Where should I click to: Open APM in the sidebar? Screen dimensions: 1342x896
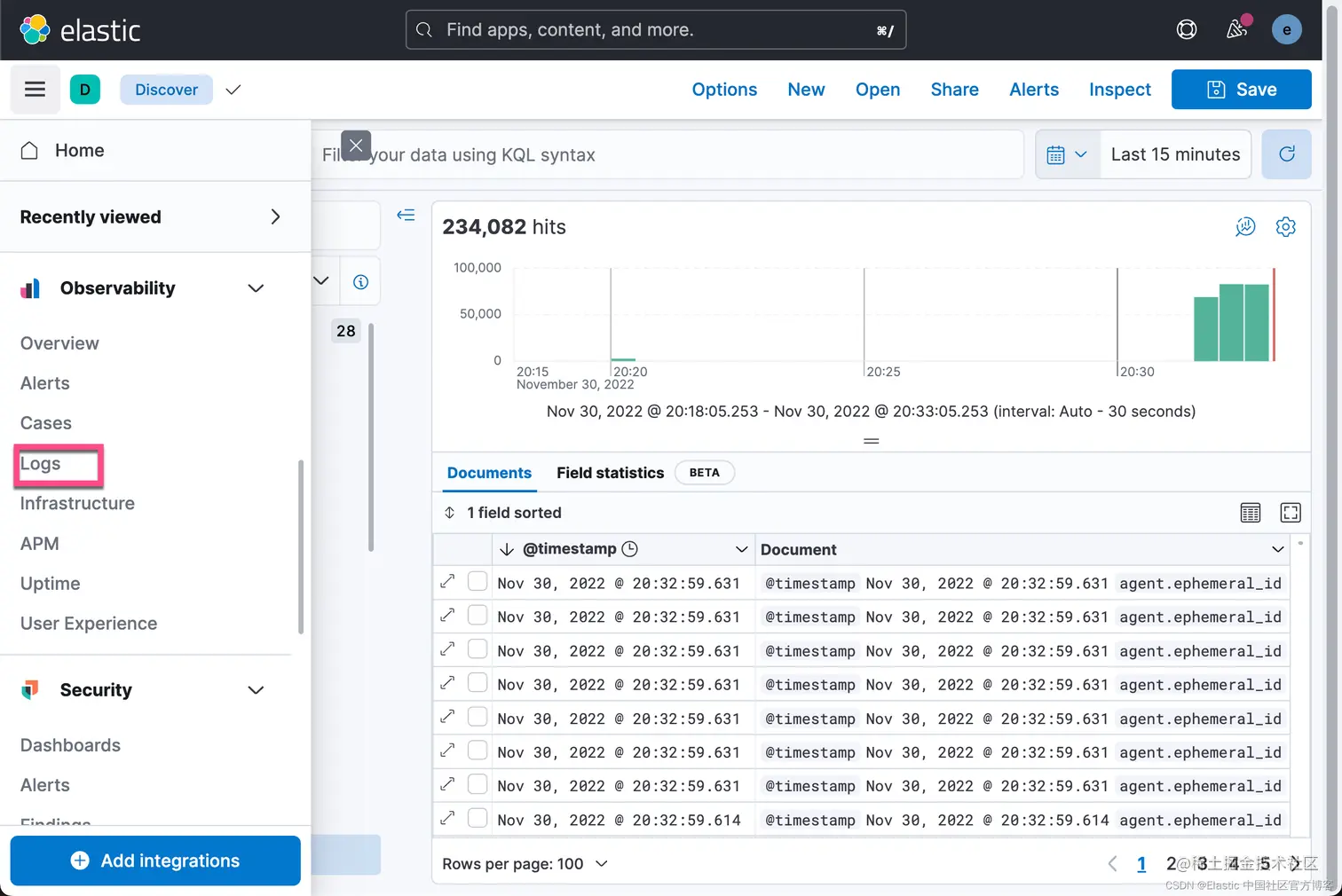click(x=40, y=543)
